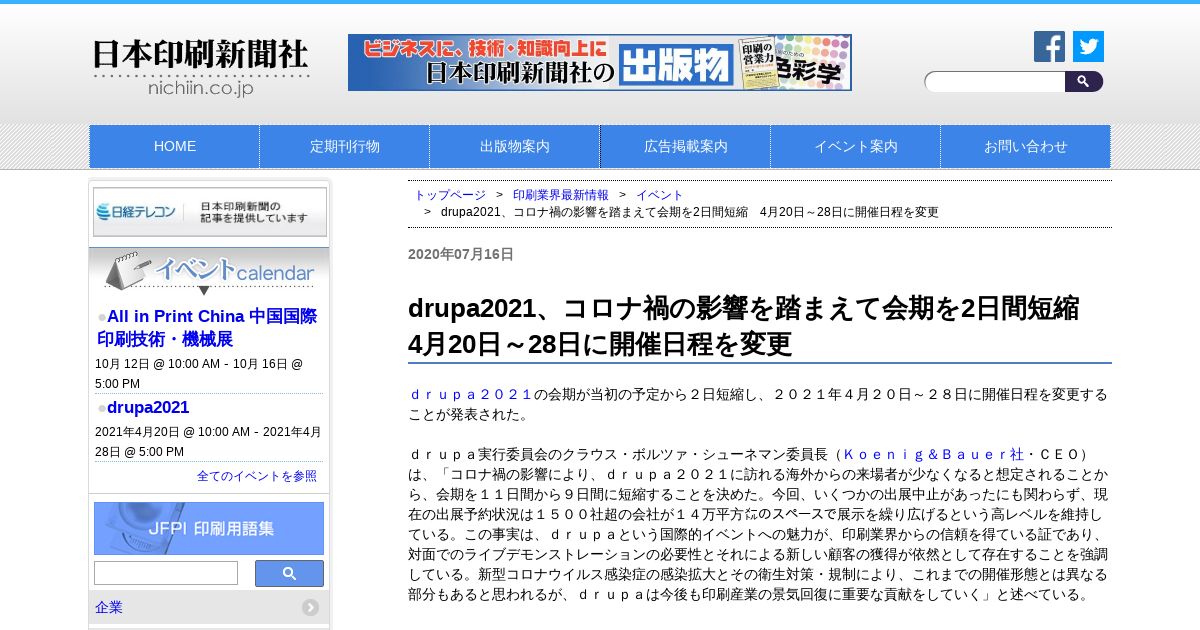This screenshot has width=1200, height=630.
Task: Follow 印刷業界最新情報 breadcrumb link
Action: point(561,195)
